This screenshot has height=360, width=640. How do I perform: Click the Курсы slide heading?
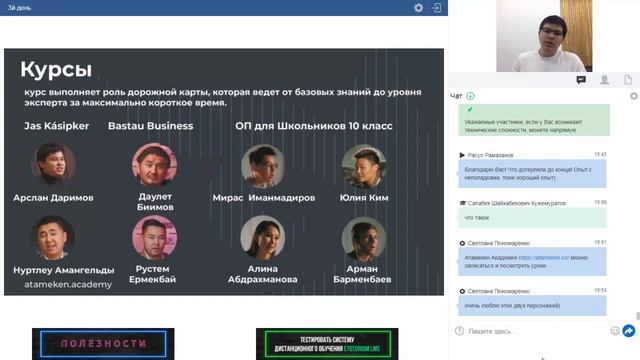click(x=56, y=69)
